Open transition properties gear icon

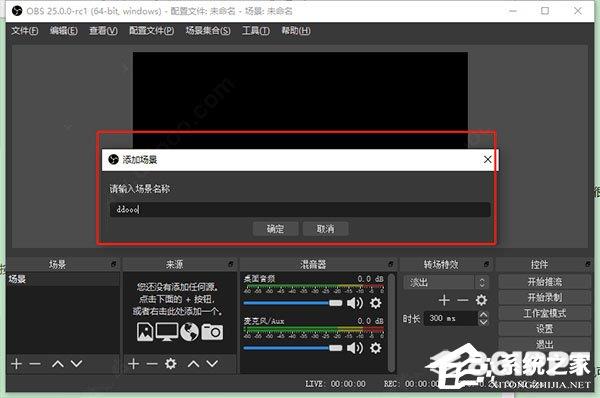click(481, 300)
